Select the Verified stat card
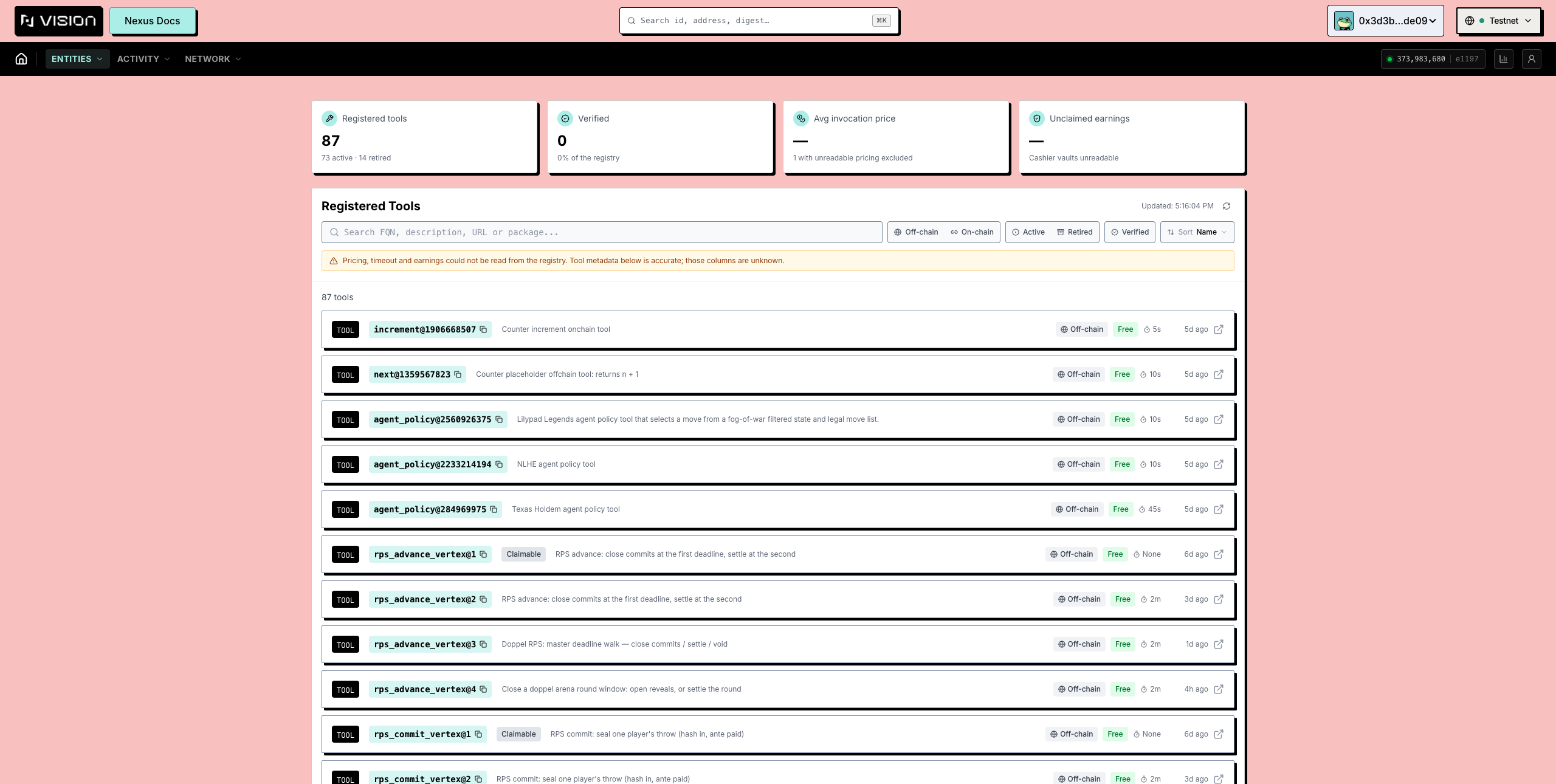1556x784 pixels. (660, 137)
